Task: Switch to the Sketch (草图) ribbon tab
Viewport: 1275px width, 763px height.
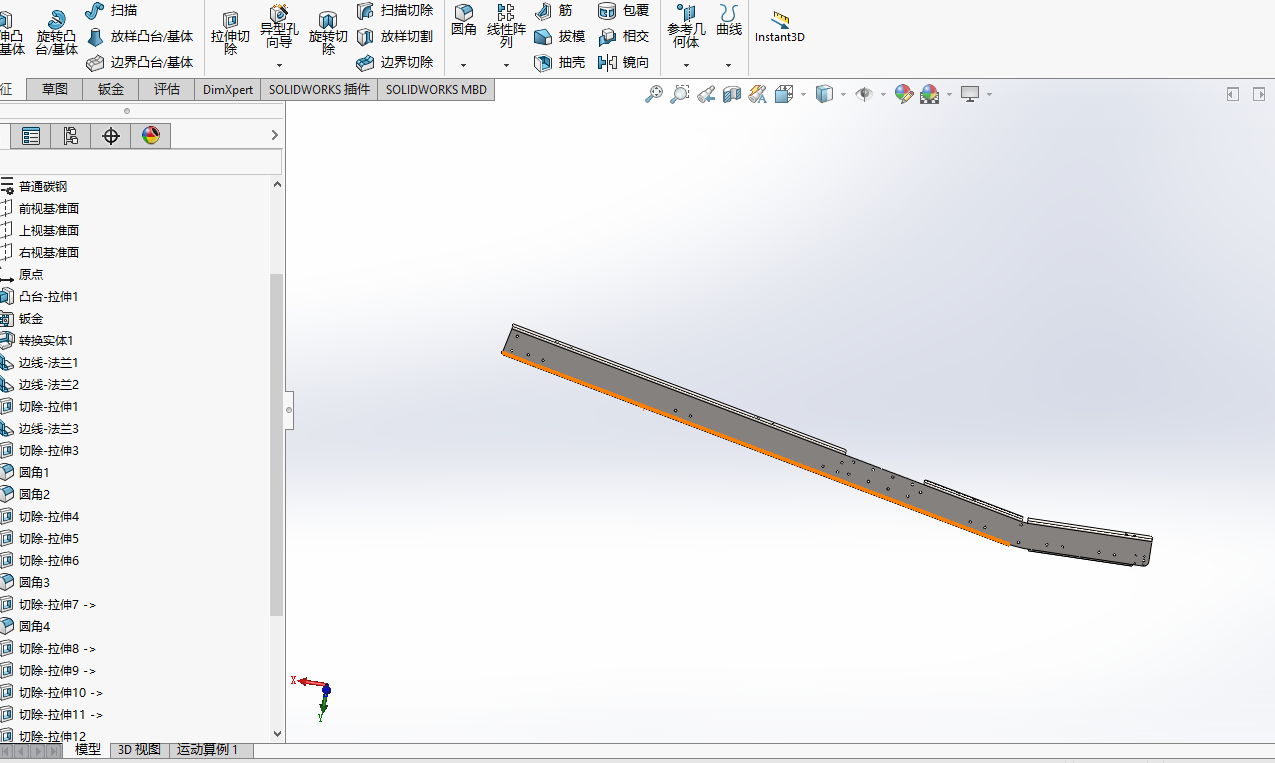Action: point(55,89)
